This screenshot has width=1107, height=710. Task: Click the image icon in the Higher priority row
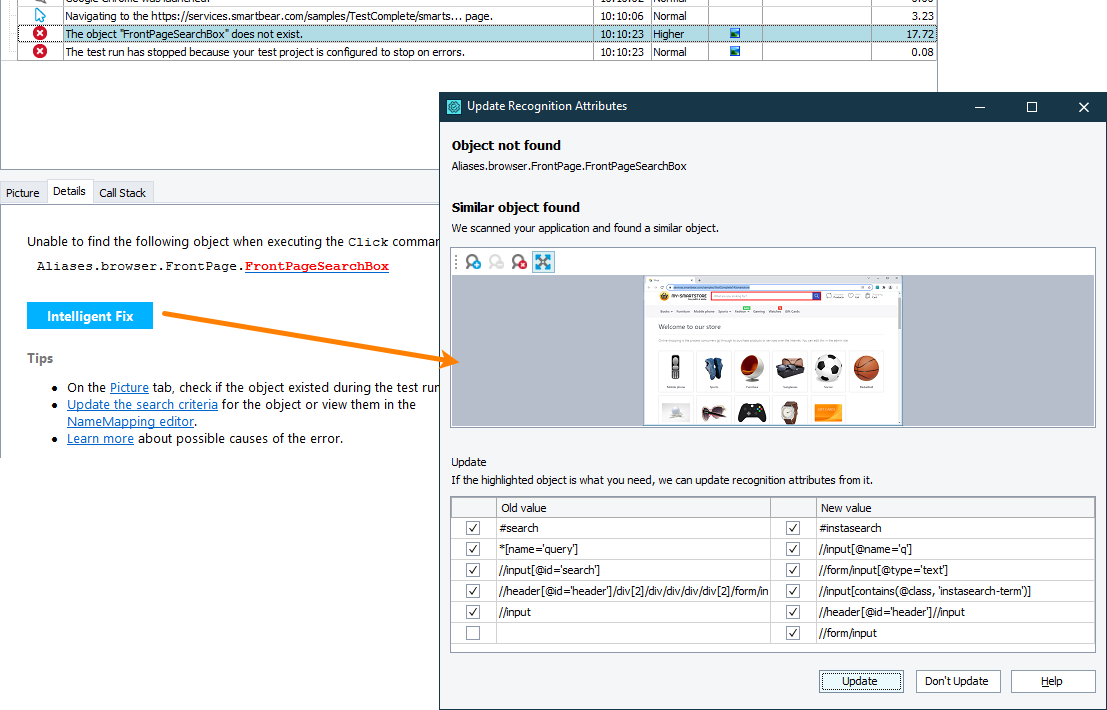(x=735, y=33)
